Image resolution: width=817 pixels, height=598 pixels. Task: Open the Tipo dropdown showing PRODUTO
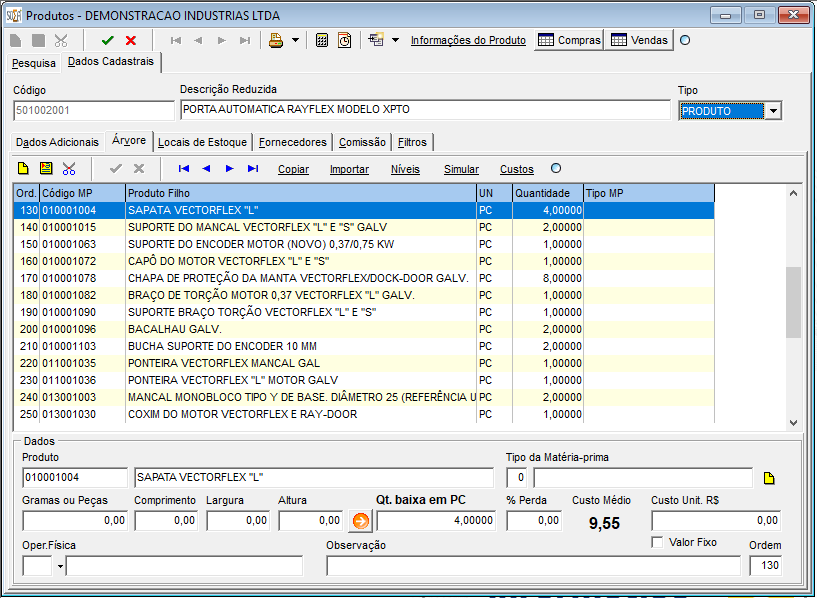tap(772, 111)
